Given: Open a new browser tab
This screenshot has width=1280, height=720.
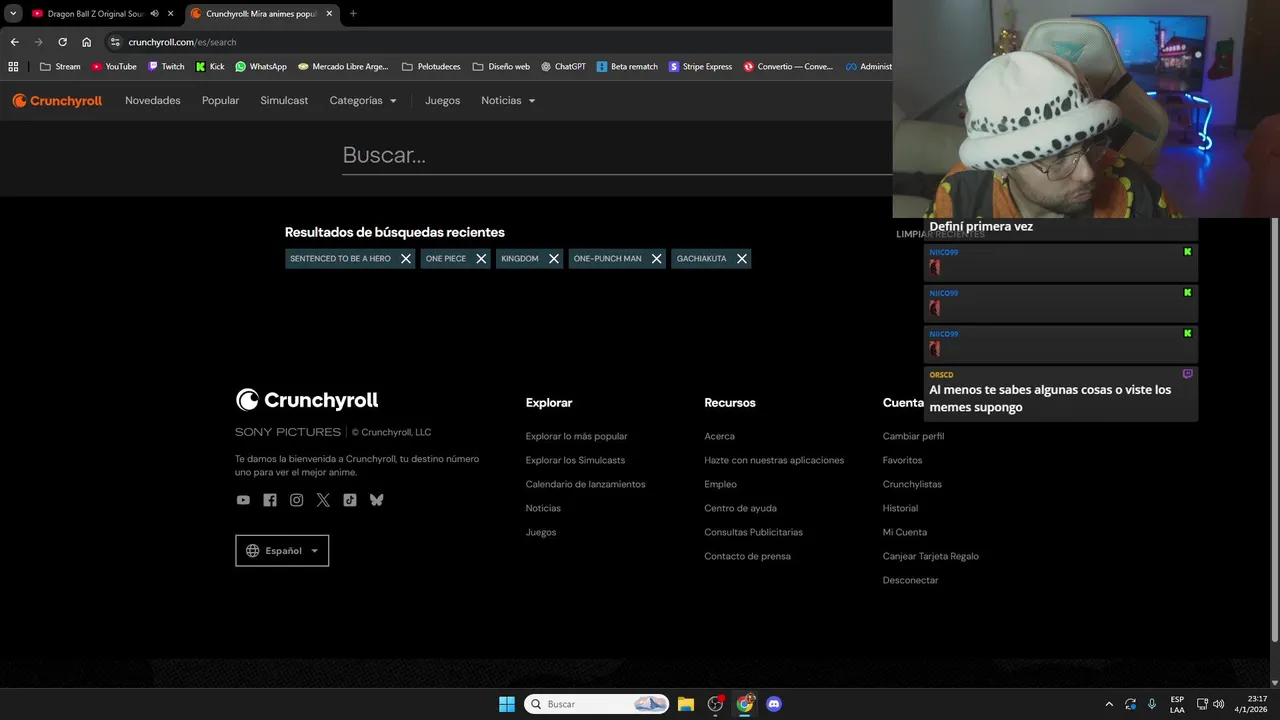Looking at the screenshot, I should pyautogui.click(x=353, y=14).
